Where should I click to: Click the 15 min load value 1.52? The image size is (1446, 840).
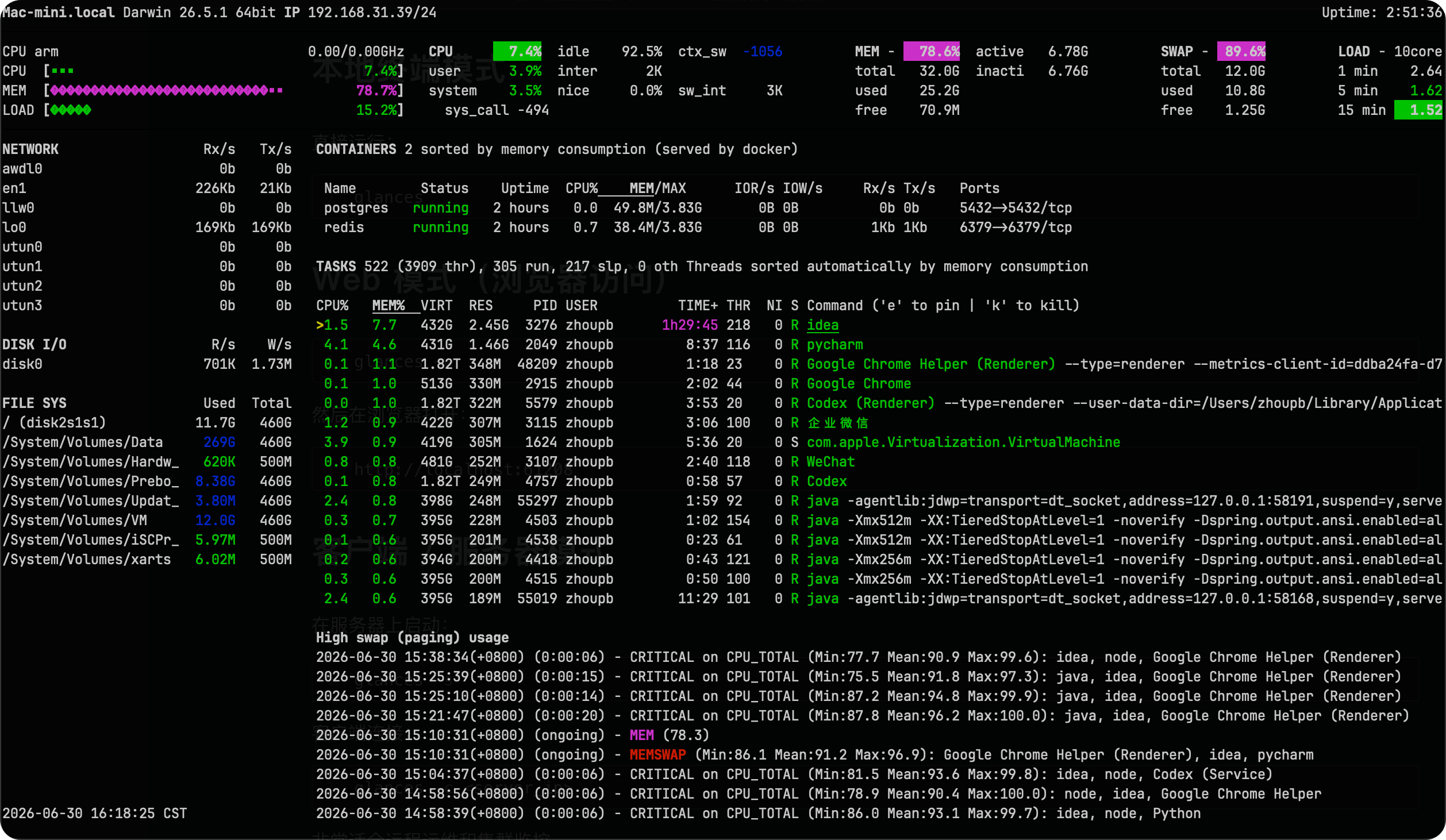tap(1418, 110)
